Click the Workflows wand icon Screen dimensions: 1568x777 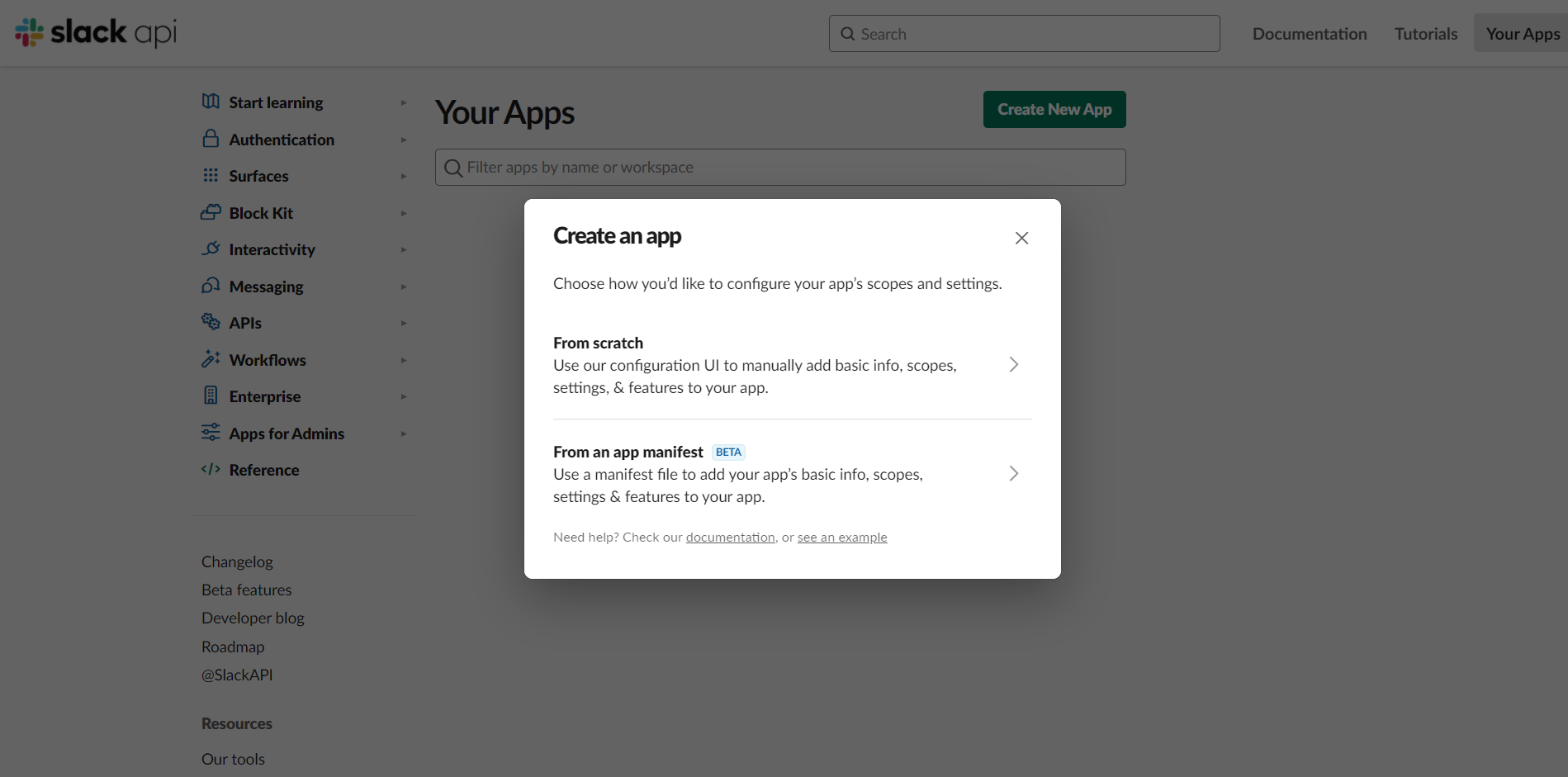211,359
